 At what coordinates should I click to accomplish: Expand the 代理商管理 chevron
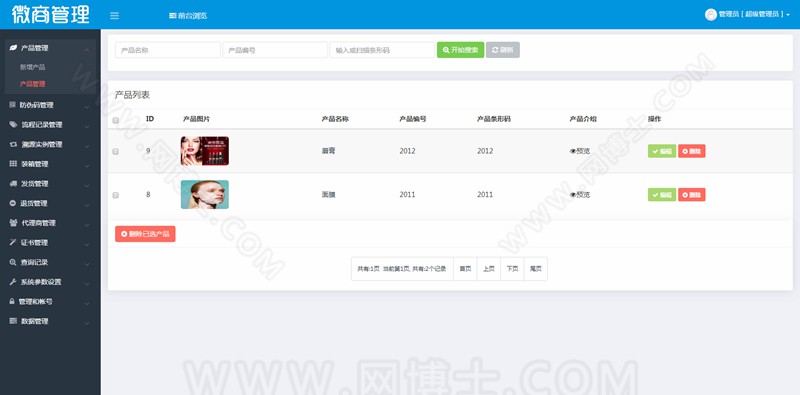(87, 225)
